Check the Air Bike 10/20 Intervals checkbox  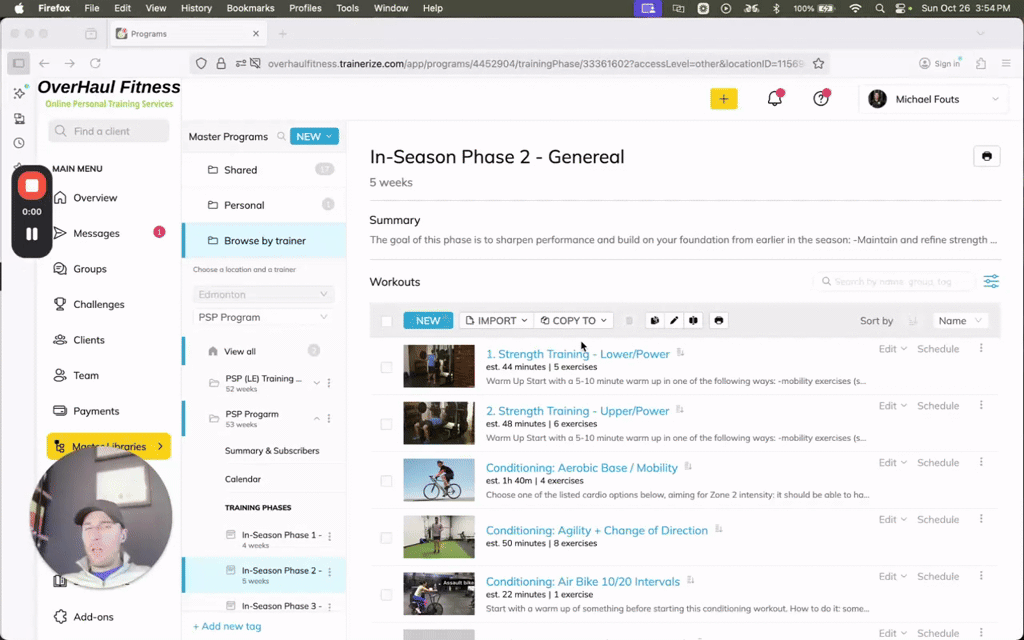(x=387, y=594)
